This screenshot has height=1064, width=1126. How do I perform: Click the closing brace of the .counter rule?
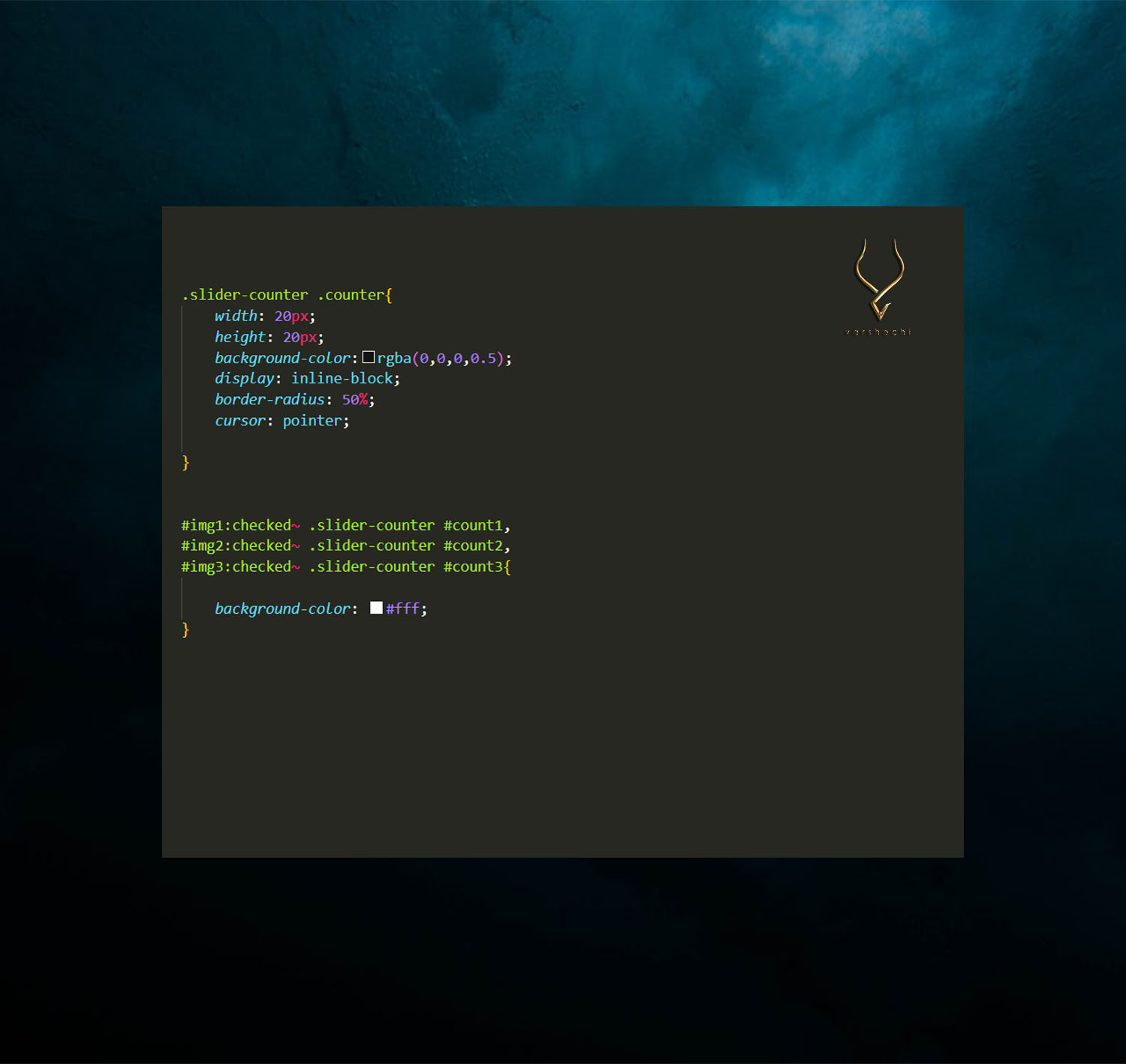185,462
